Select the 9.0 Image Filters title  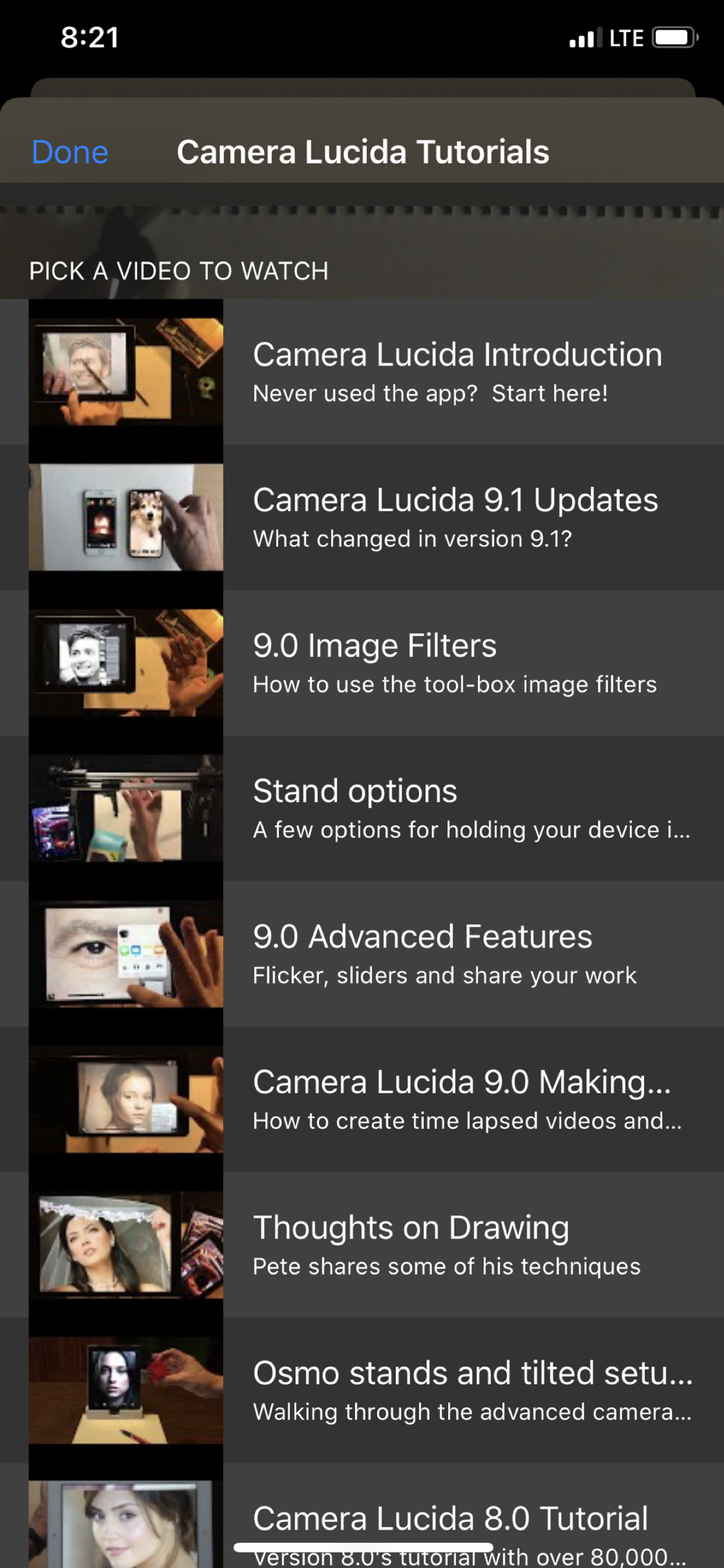pos(375,646)
